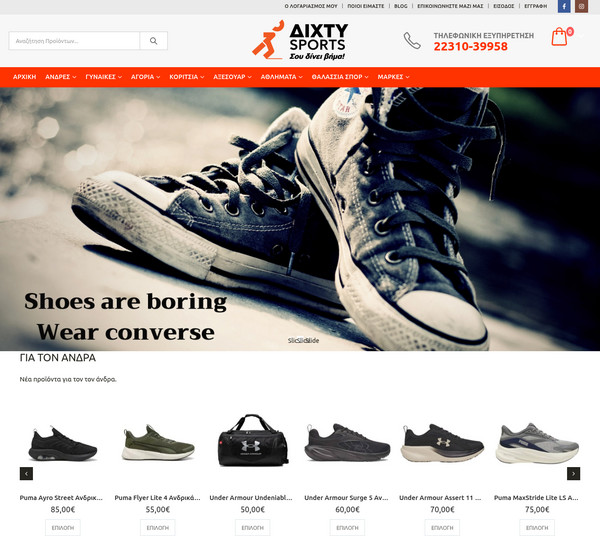The width and height of the screenshot is (600, 536).
Task: Open the shopping bag cart icon
Action: point(559,37)
